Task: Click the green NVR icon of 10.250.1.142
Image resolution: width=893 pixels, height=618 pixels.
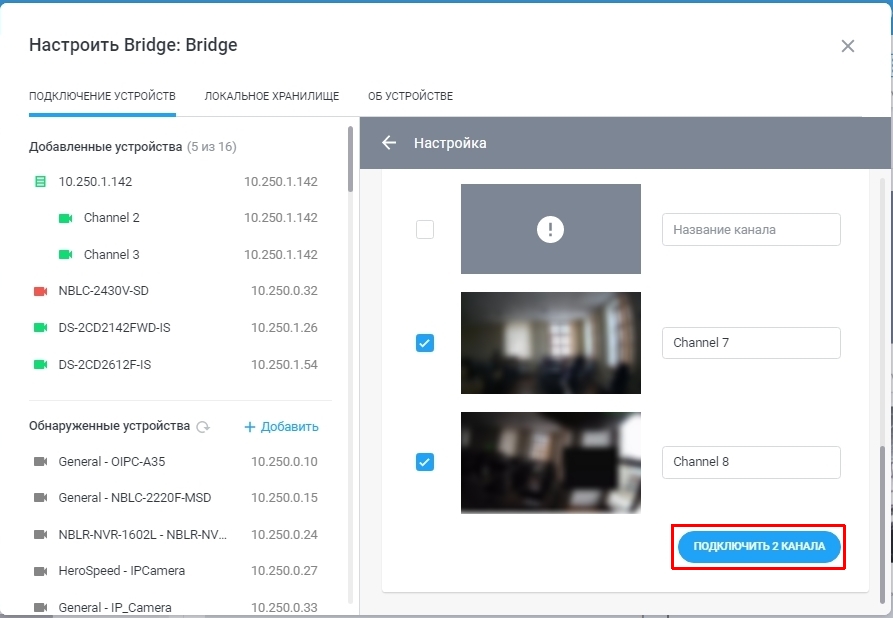Action: 40,182
